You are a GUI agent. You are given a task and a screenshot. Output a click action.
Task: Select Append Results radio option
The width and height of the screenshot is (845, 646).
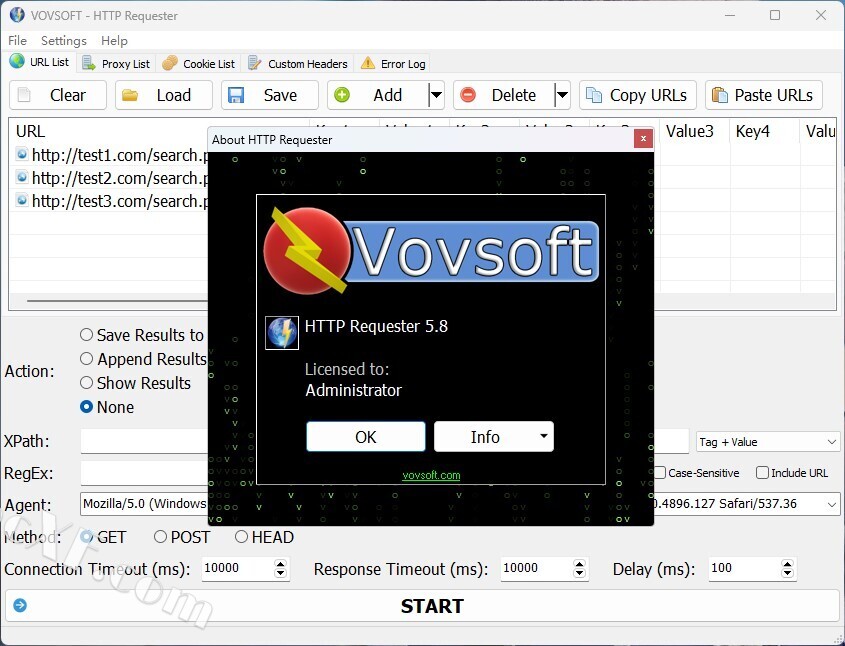coord(86,358)
